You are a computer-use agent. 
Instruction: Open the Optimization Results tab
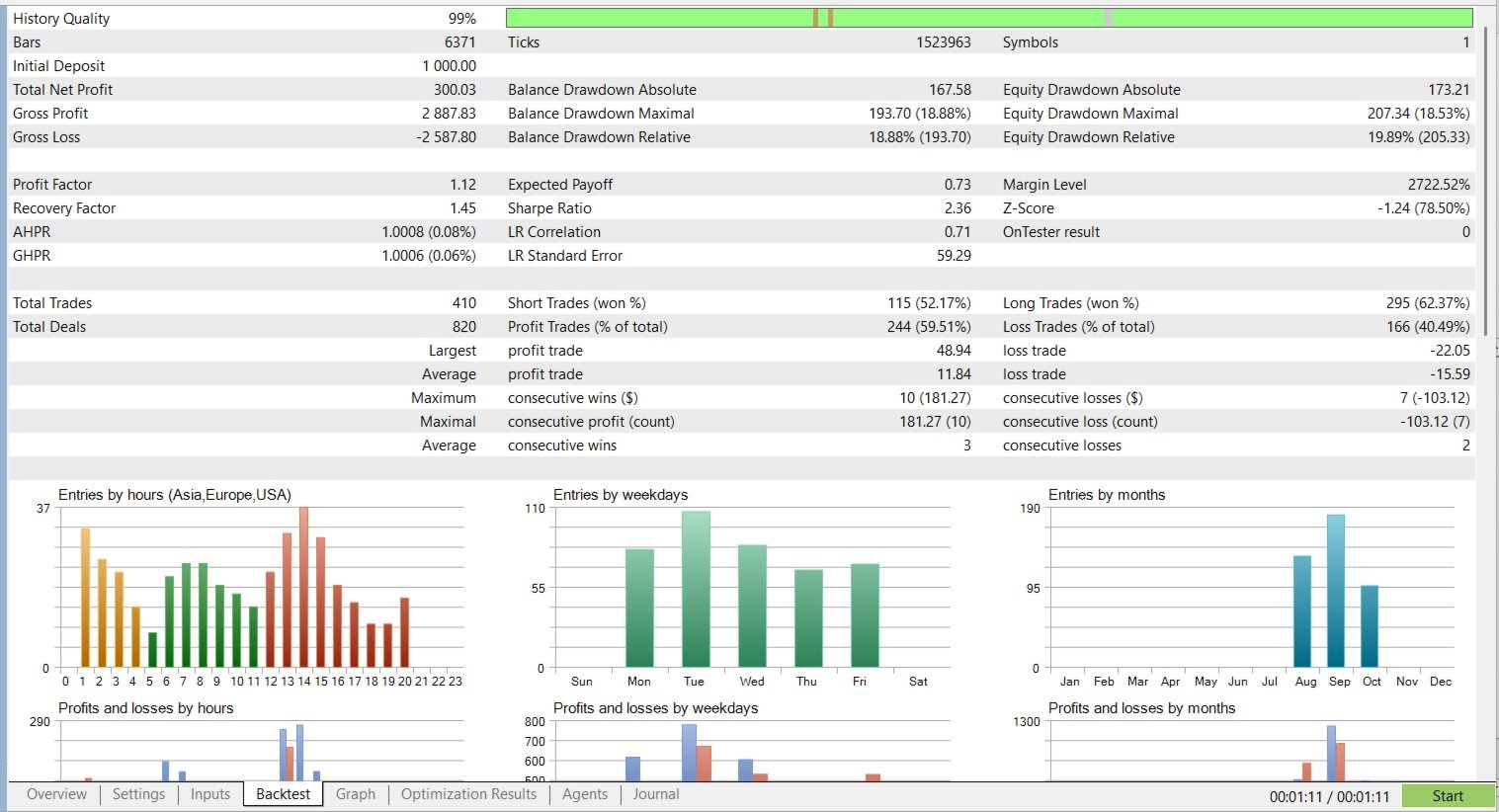pos(468,794)
